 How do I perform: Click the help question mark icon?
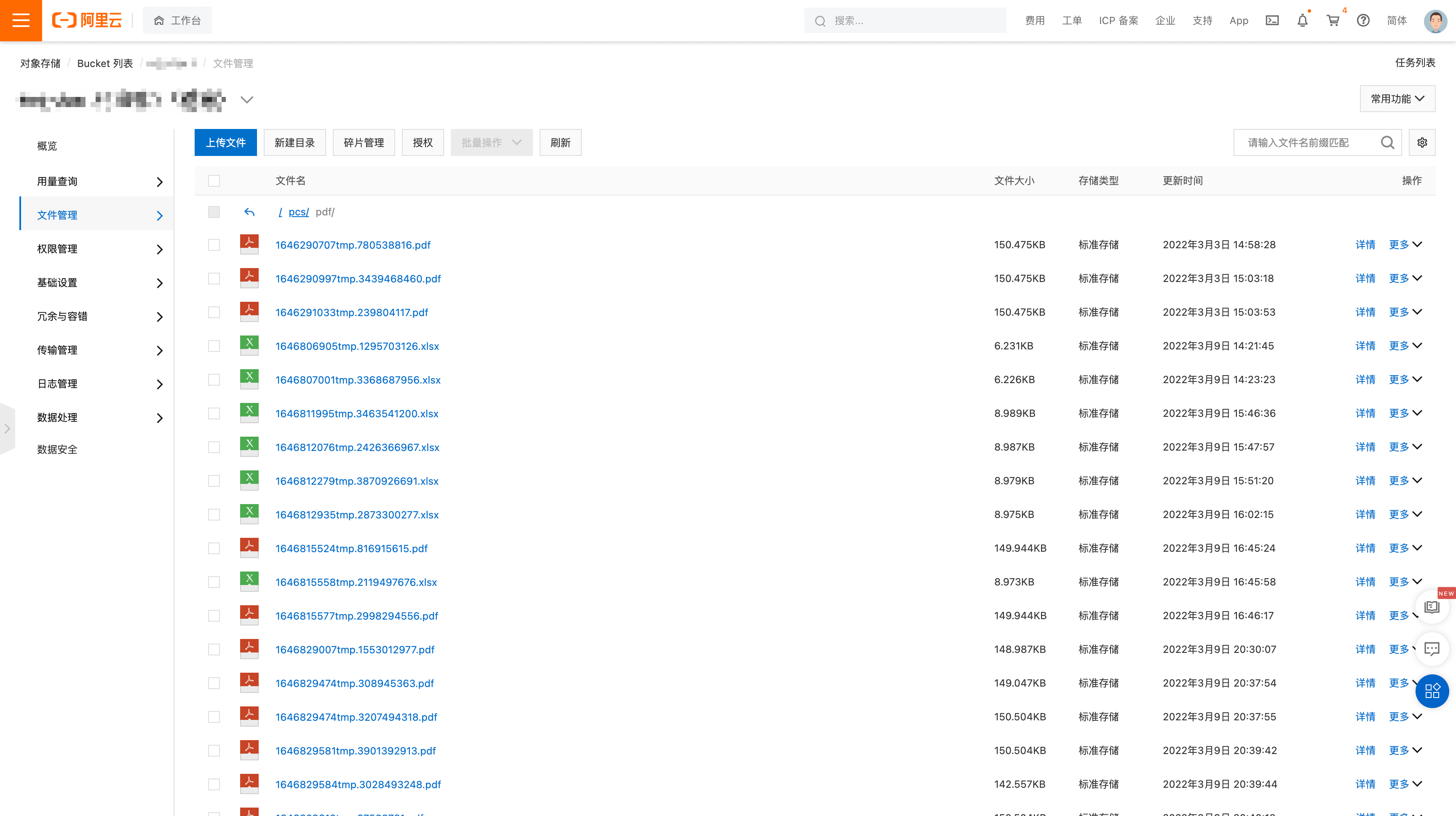point(1363,20)
